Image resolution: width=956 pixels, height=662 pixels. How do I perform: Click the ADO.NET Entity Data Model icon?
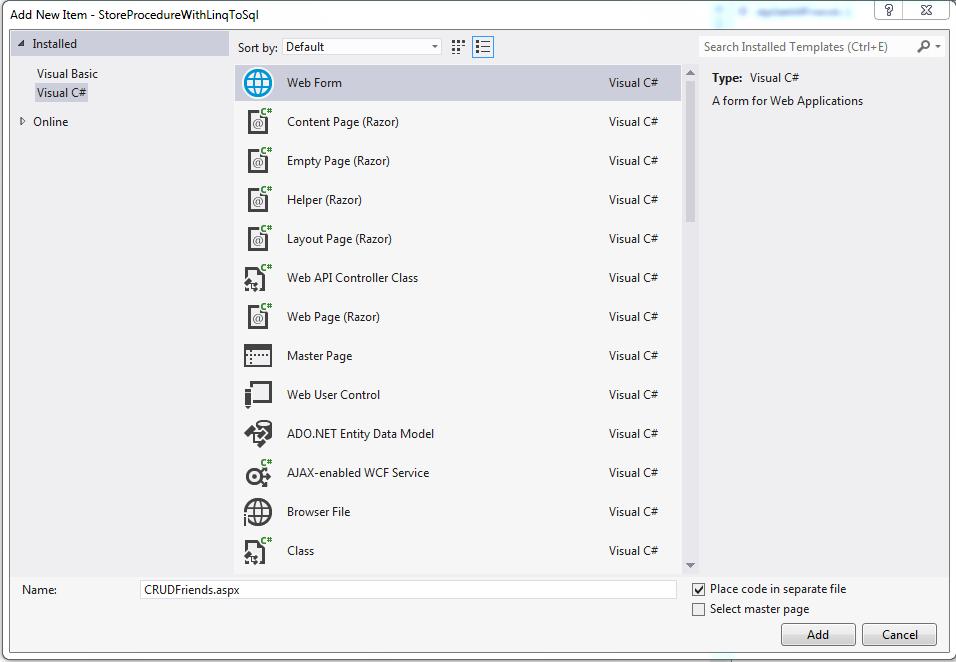258,433
